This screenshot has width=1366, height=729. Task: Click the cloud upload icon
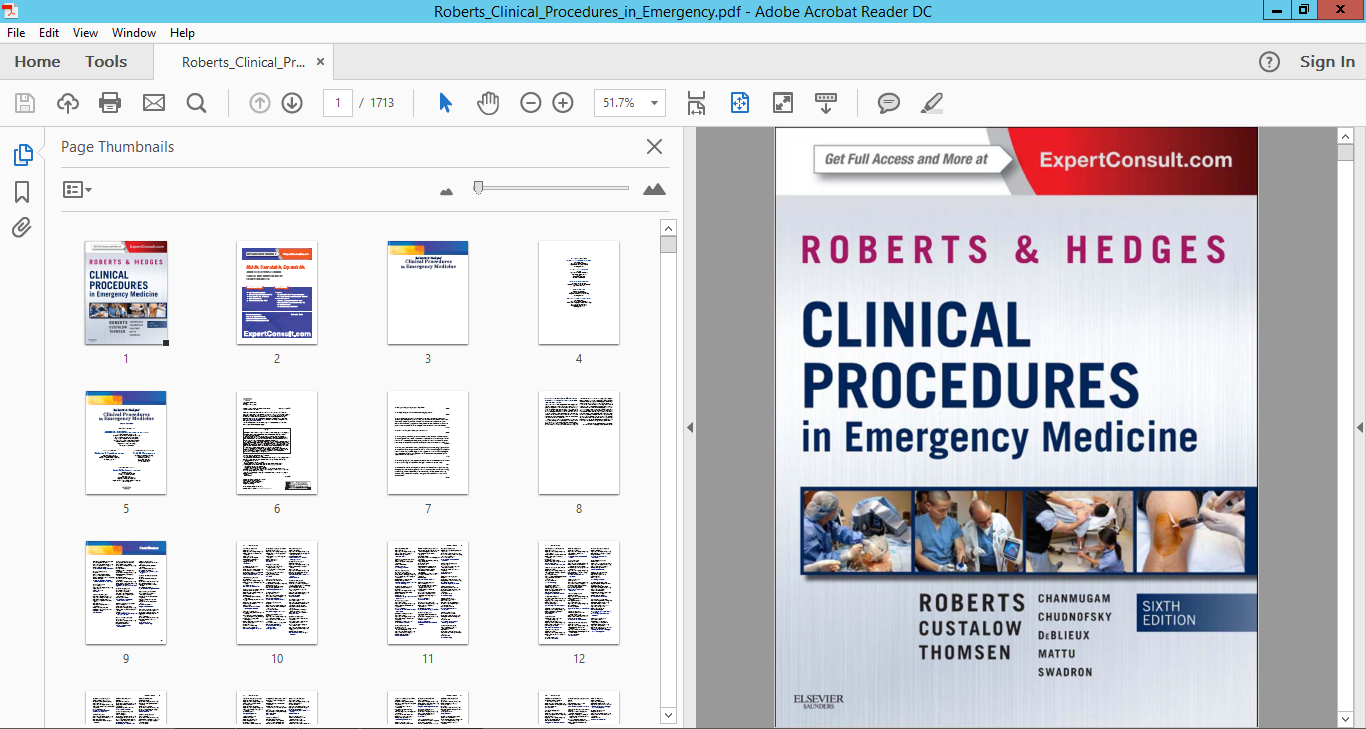pyautogui.click(x=68, y=103)
